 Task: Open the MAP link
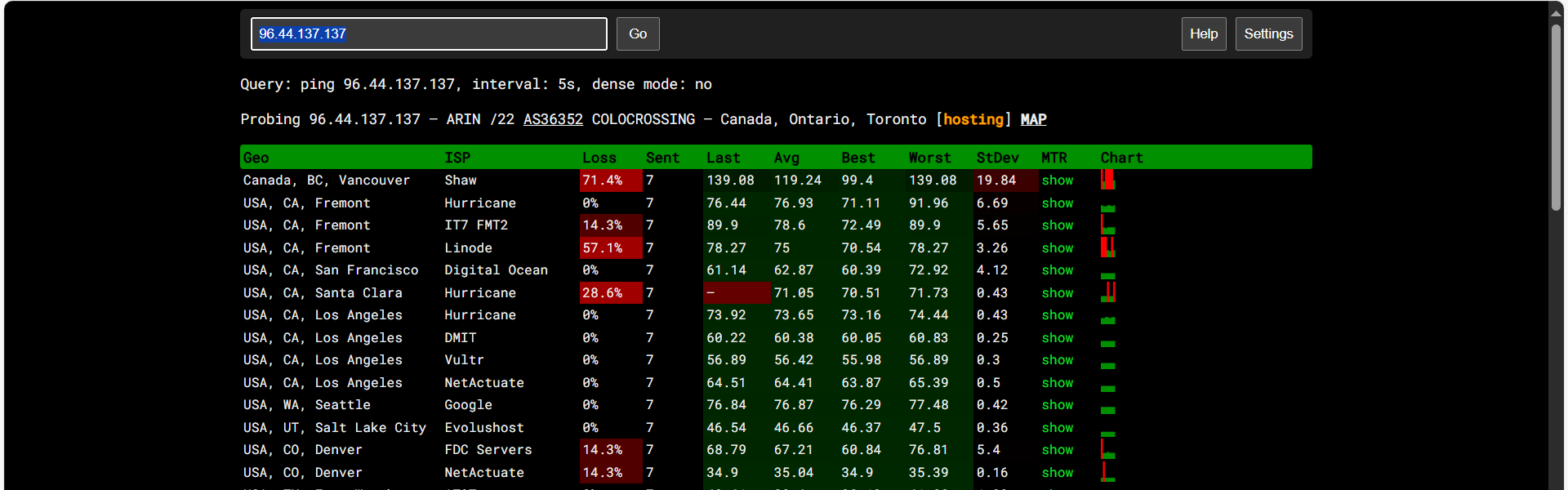(1033, 119)
